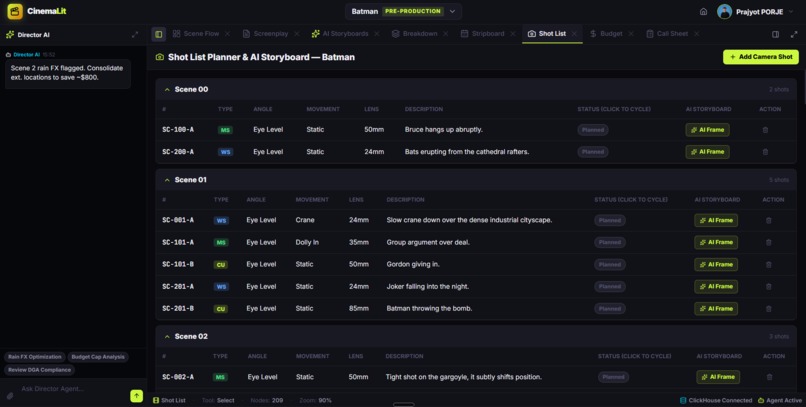Cycle the Planned status for SC-200-A

pos(593,152)
